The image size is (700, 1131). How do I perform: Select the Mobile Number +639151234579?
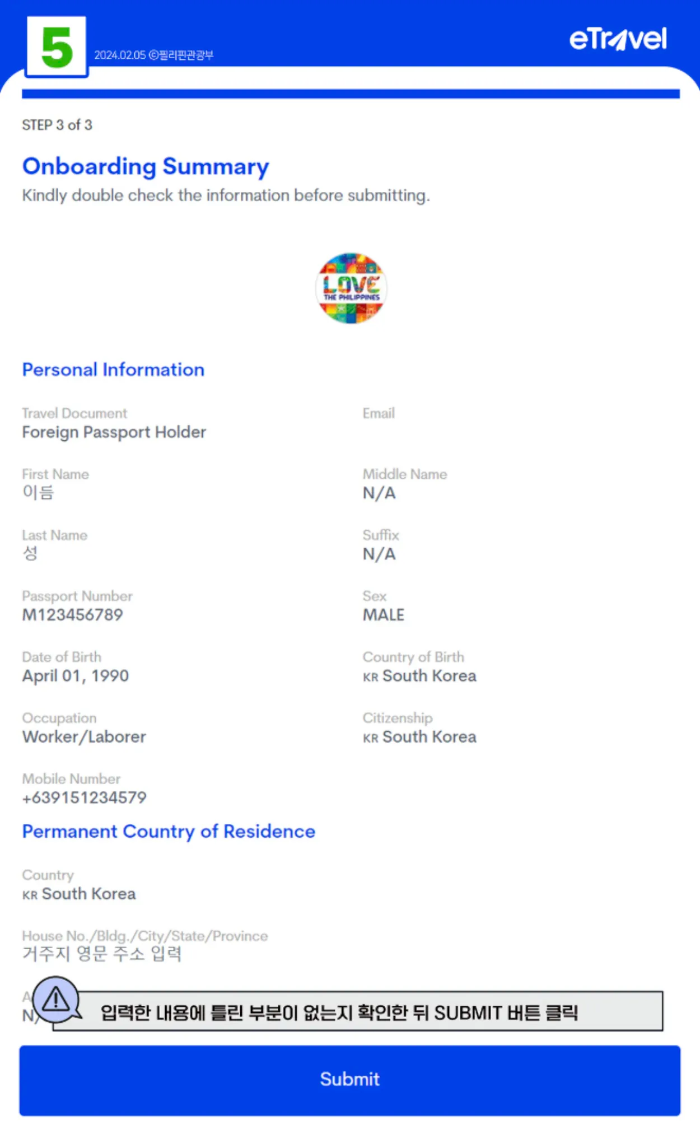click(85, 798)
